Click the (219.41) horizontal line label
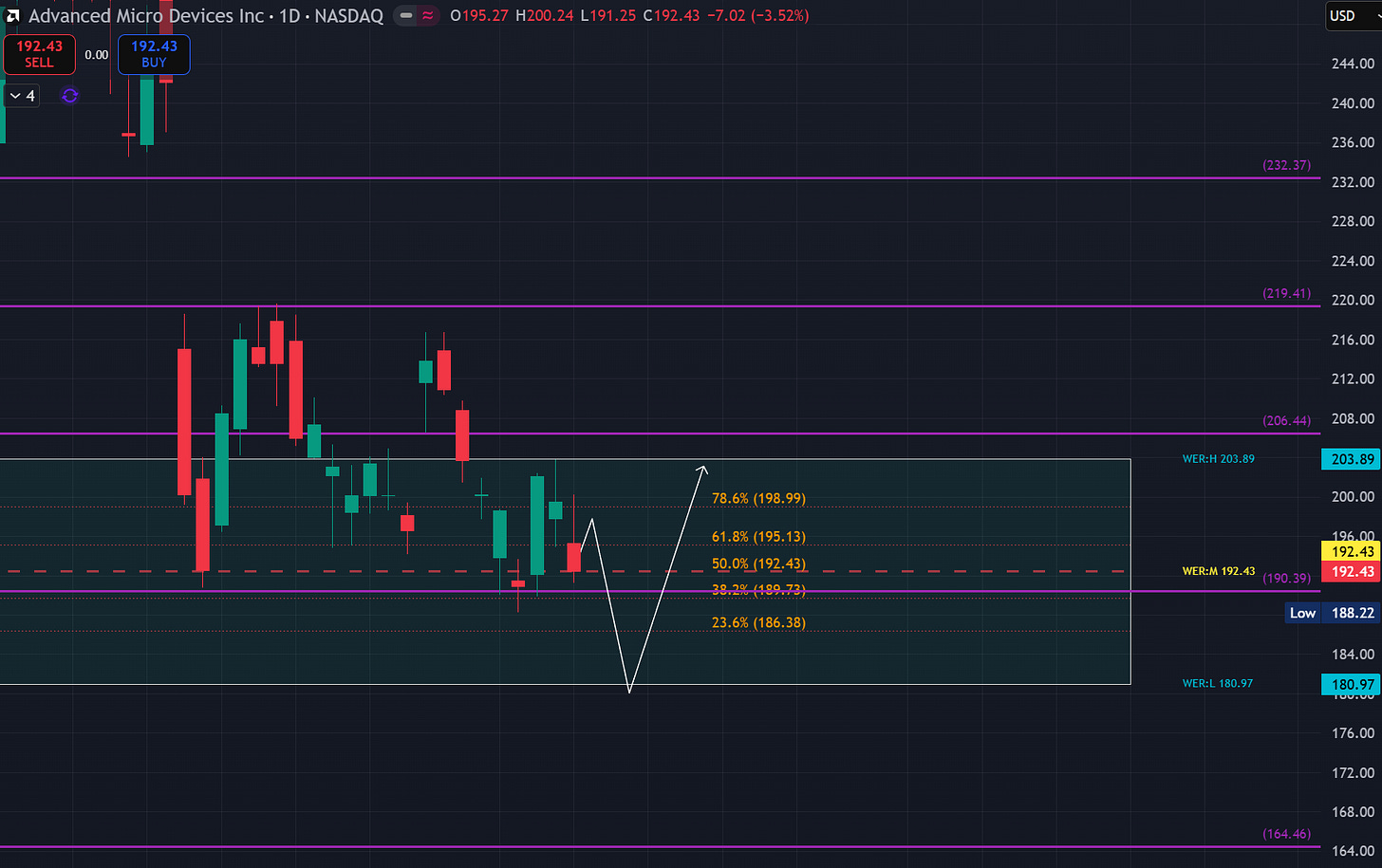 1286,293
